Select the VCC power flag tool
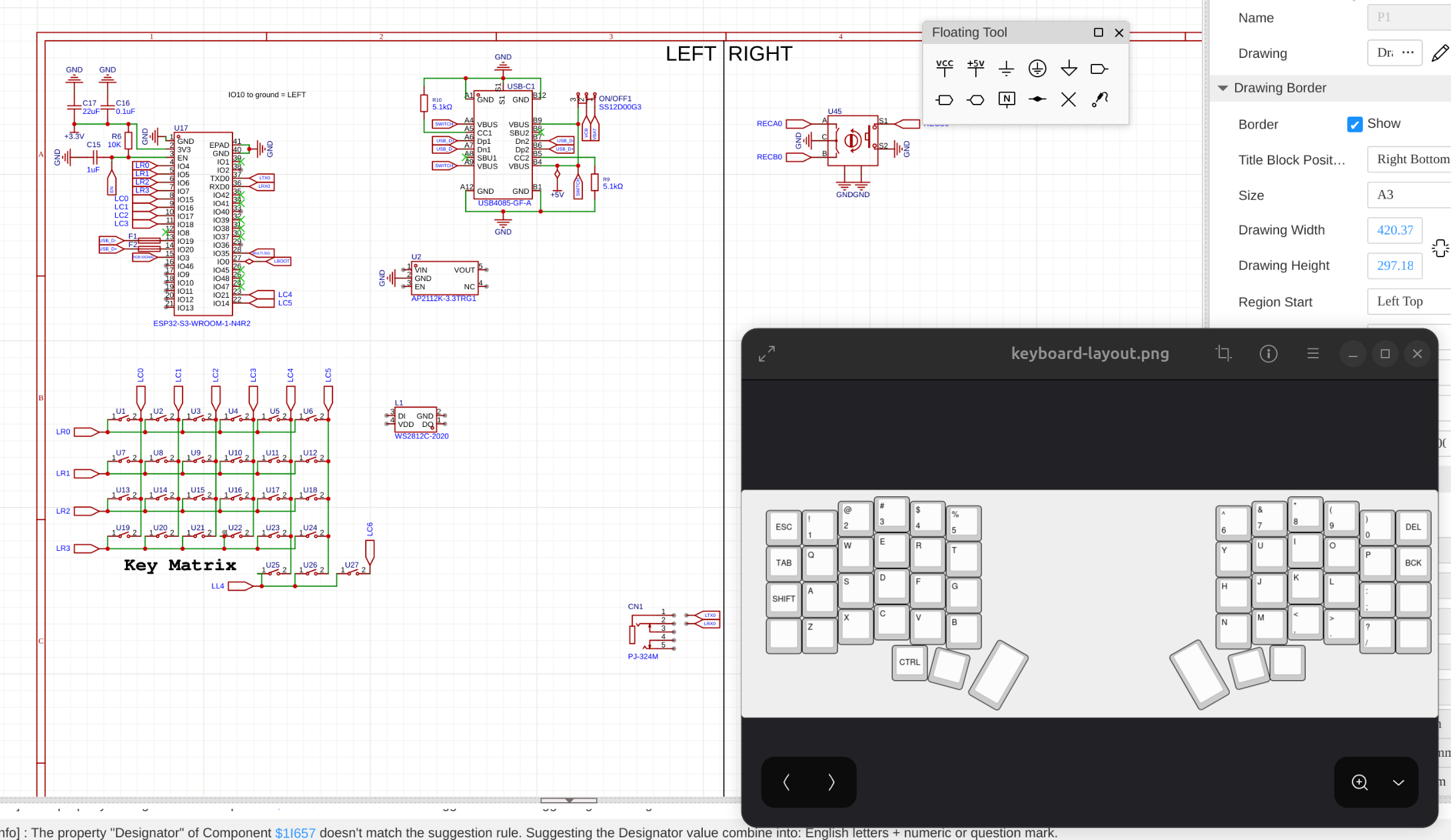This screenshot has height=840, width=1451. click(944, 68)
